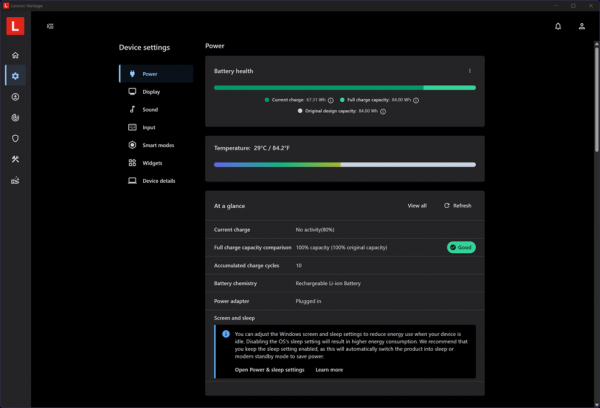600x408 pixels.
Task: Click info icon next to Current charge
Action: [331, 100]
